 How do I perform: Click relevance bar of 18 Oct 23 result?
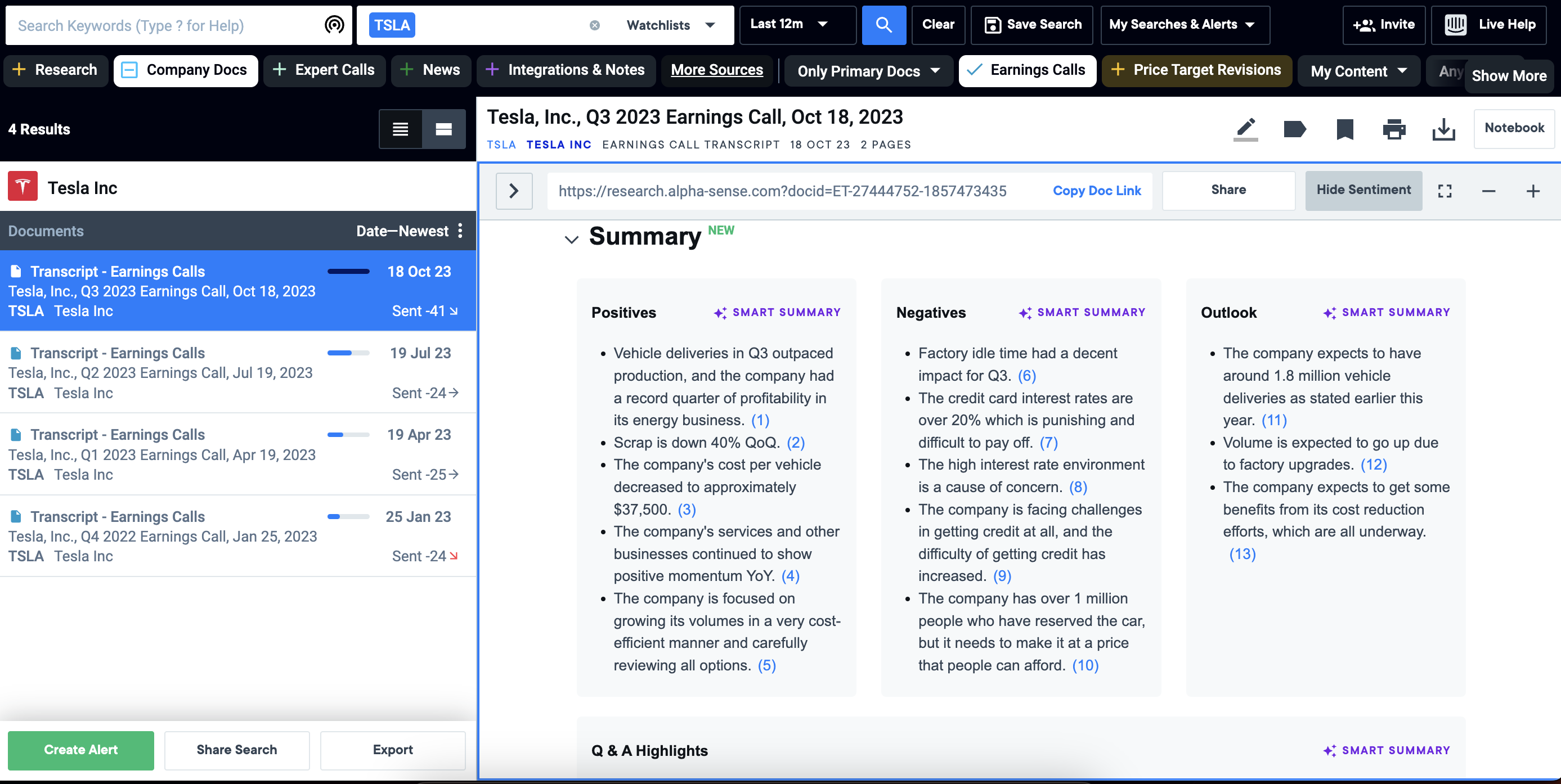(x=348, y=271)
